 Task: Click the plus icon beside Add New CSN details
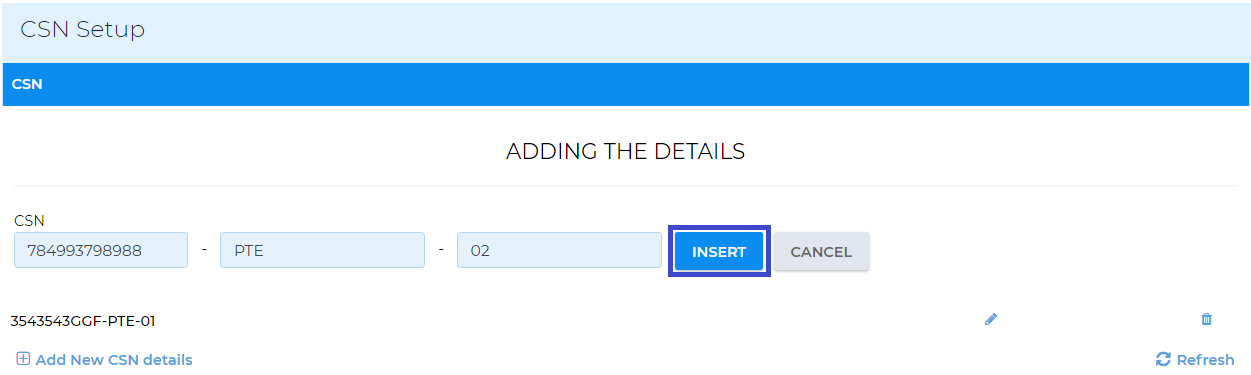click(x=23, y=359)
